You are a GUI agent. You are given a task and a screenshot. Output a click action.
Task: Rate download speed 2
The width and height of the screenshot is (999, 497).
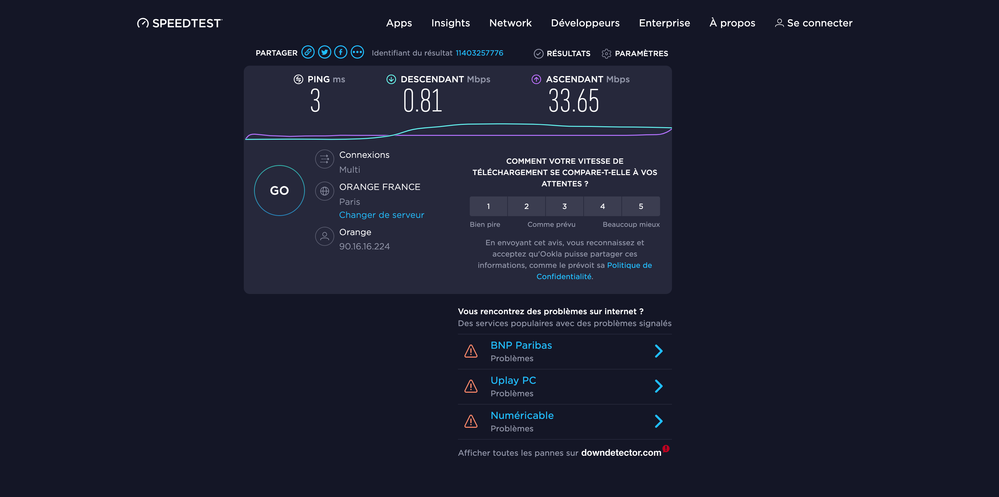[526, 206]
